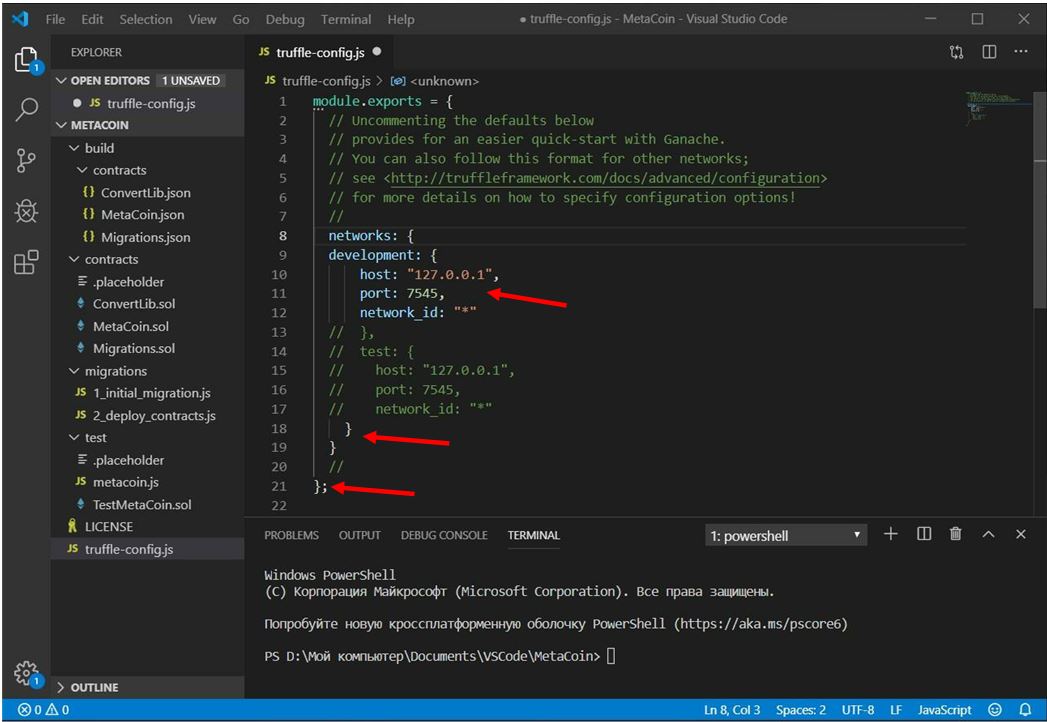Screen dimensions: 1047x722
Task: Click the split terminal icon
Action: click(x=923, y=535)
